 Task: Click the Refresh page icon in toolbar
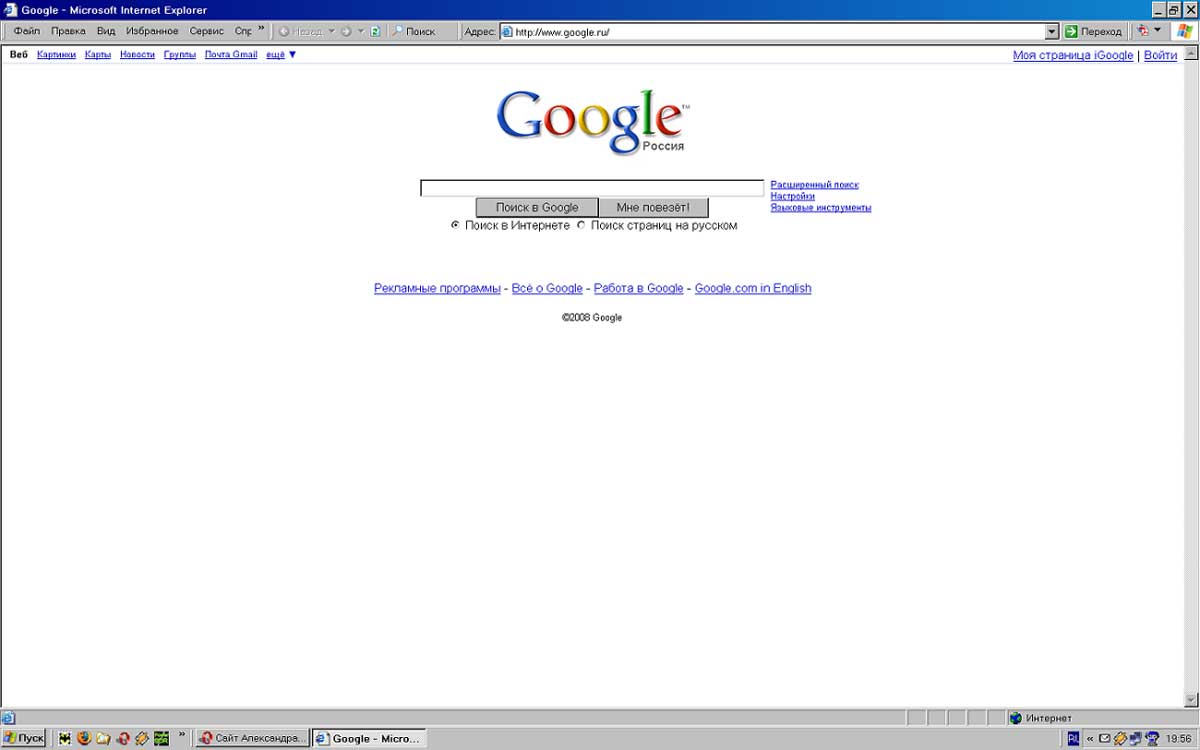tap(375, 32)
